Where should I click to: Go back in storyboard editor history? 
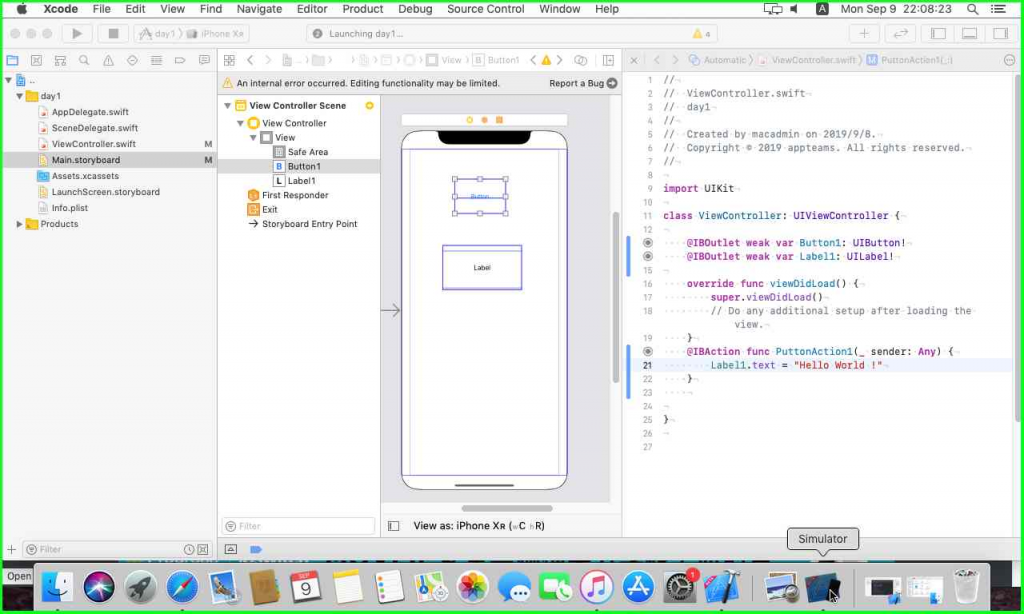[250, 60]
